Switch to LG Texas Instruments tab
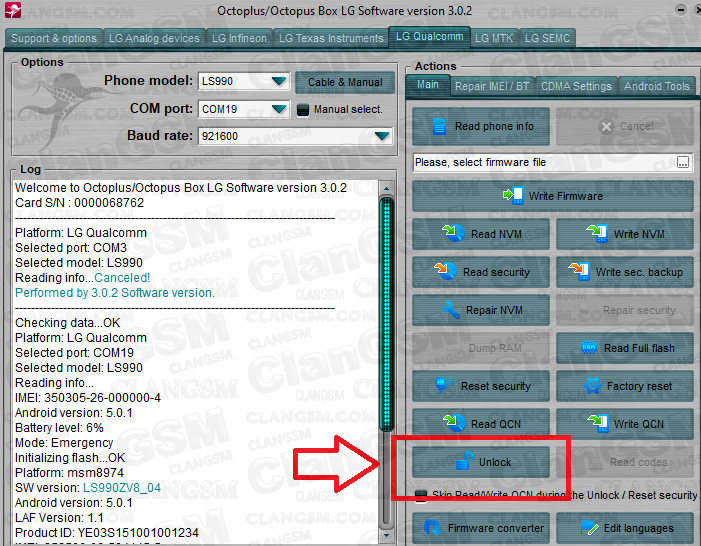The height and width of the screenshot is (546, 701). (331, 38)
